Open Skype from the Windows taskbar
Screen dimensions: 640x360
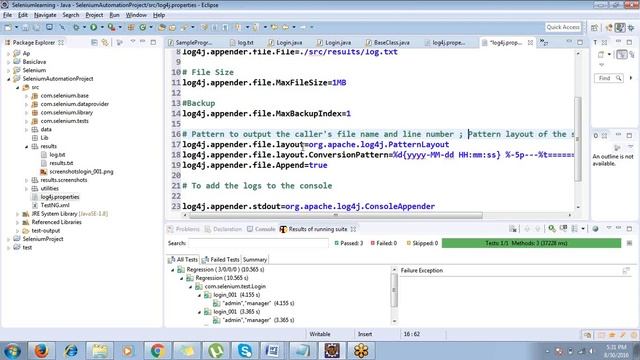244,351
